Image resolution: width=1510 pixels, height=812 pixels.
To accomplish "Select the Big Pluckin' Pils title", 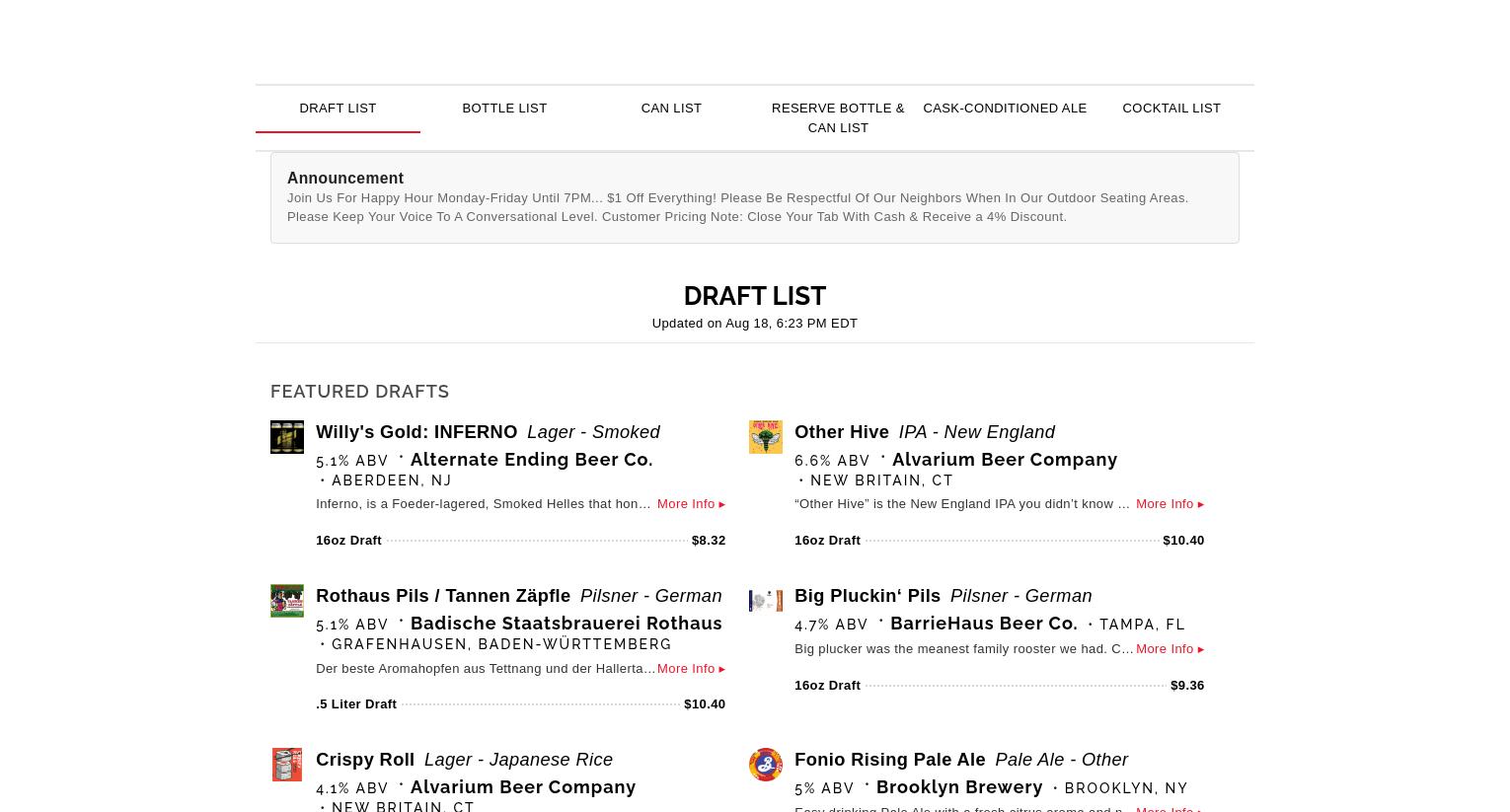I will coord(868,596).
